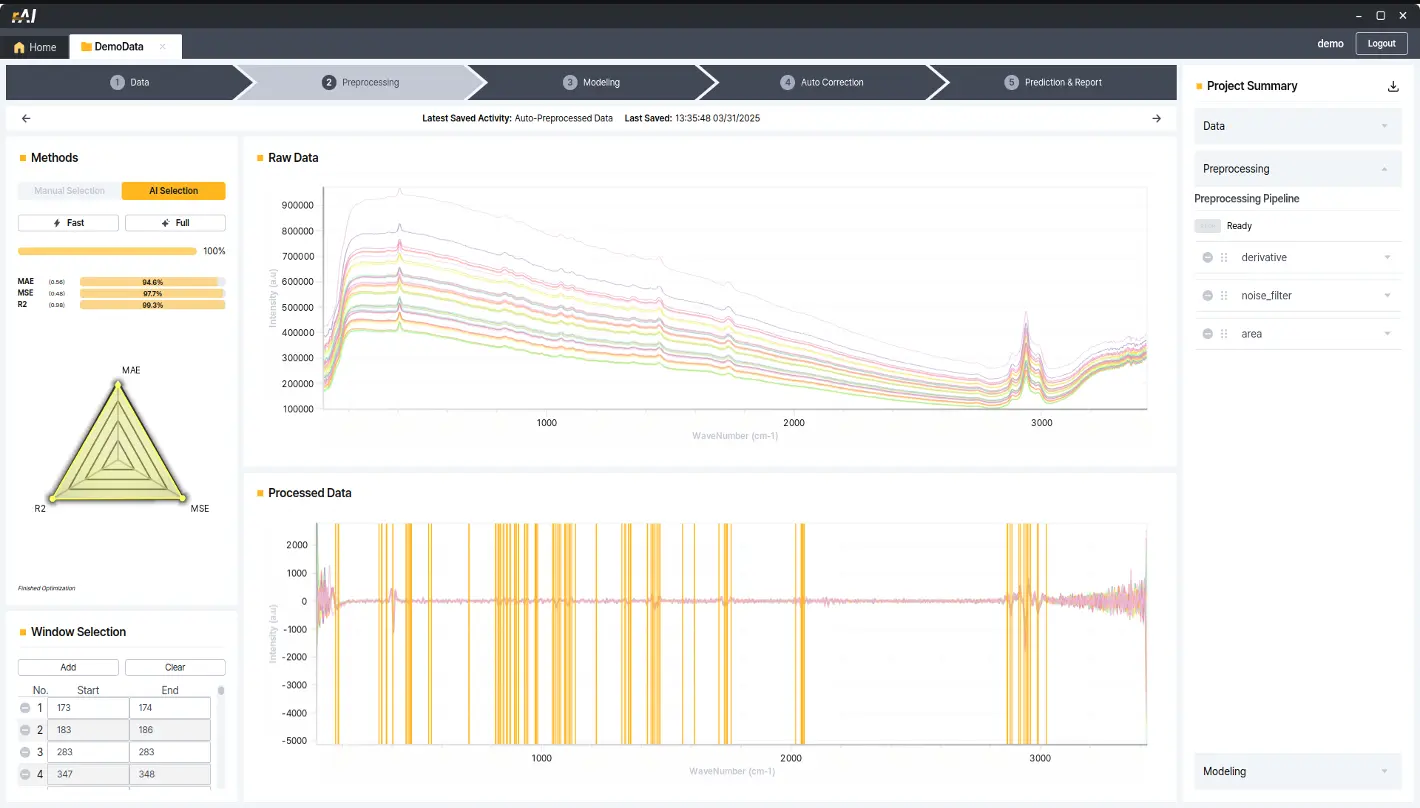The width and height of the screenshot is (1420, 808).
Task: Toggle the Run/Ready pipeline switch
Action: click(1207, 226)
